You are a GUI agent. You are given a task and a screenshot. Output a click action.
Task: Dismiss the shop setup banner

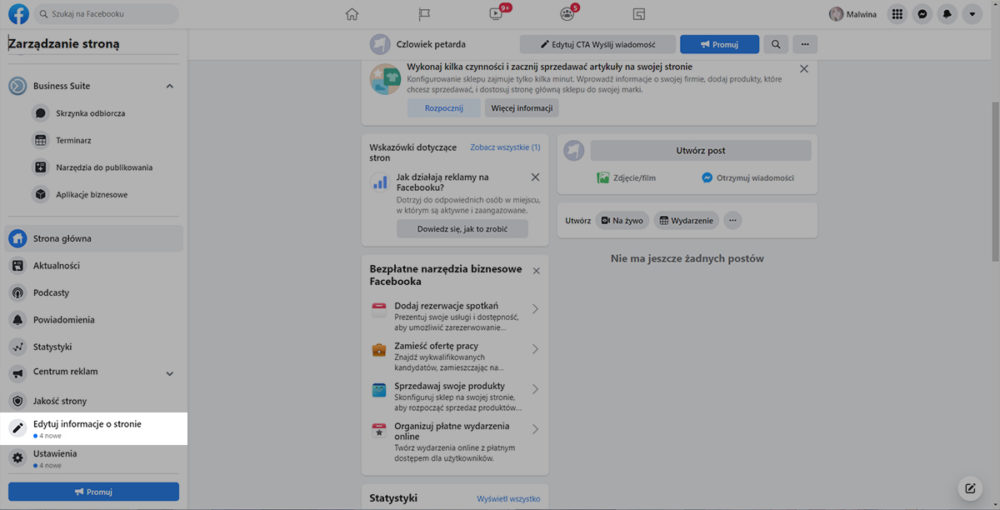pyautogui.click(x=804, y=69)
